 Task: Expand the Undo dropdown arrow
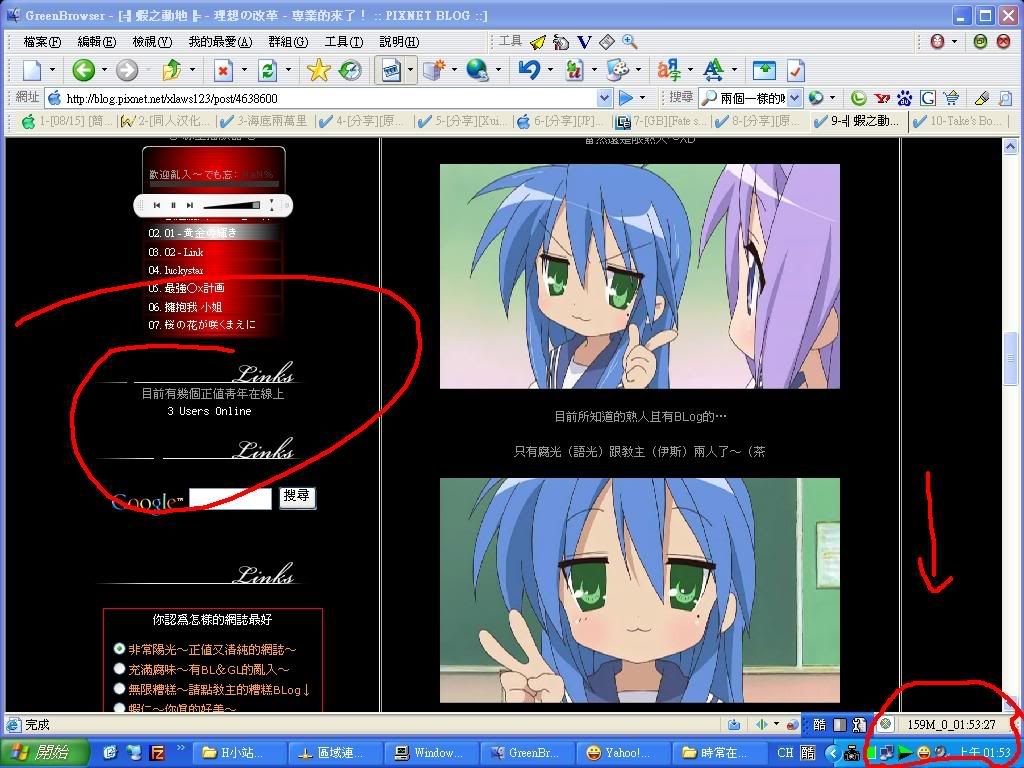[549, 70]
